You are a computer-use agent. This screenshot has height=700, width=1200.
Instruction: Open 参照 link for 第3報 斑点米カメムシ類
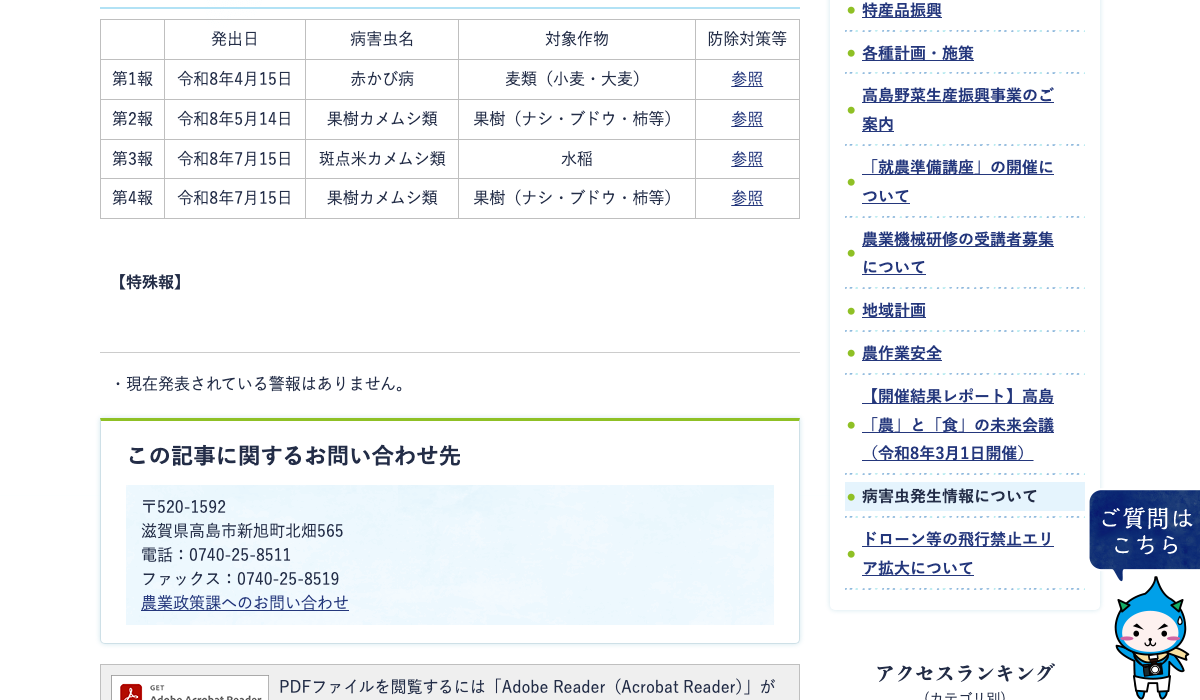click(747, 159)
